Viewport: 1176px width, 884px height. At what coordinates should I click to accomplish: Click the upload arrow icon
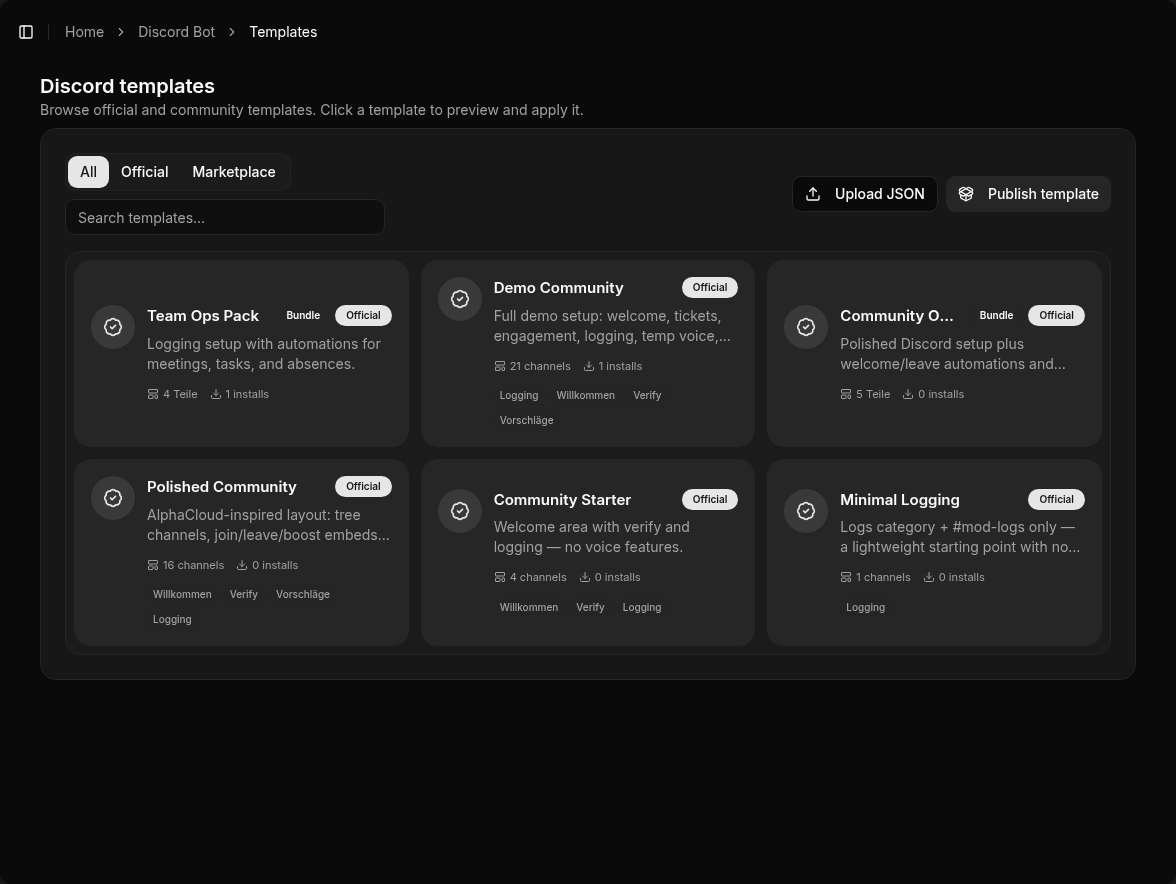pos(813,194)
